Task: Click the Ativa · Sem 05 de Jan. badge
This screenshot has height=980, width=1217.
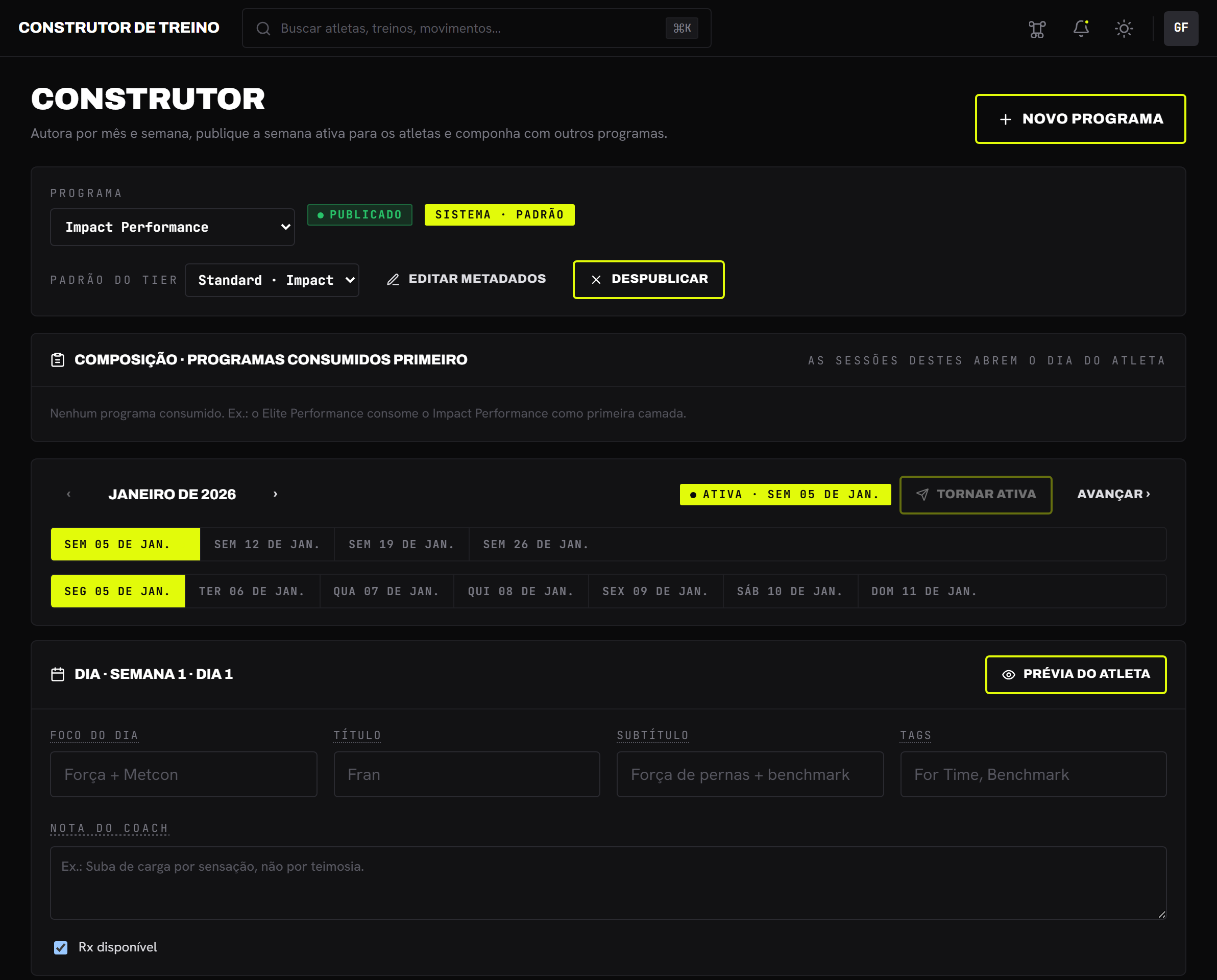Action: pos(785,495)
